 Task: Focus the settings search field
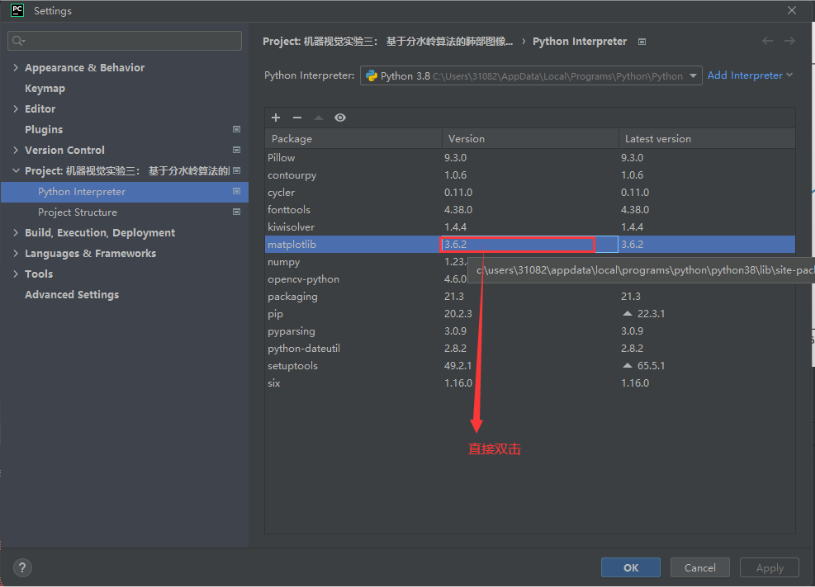[125, 41]
